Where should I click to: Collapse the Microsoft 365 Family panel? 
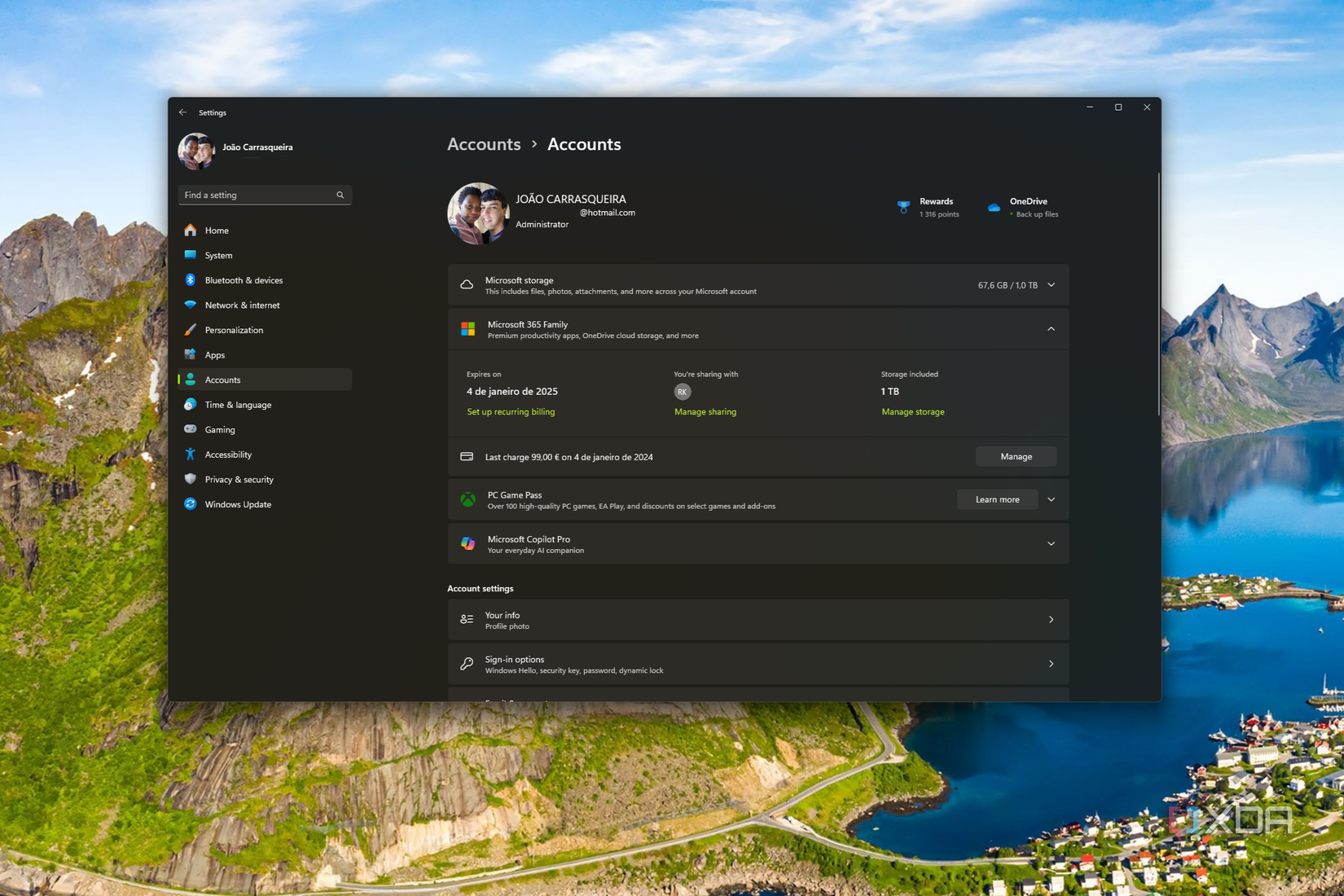point(1052,329)
